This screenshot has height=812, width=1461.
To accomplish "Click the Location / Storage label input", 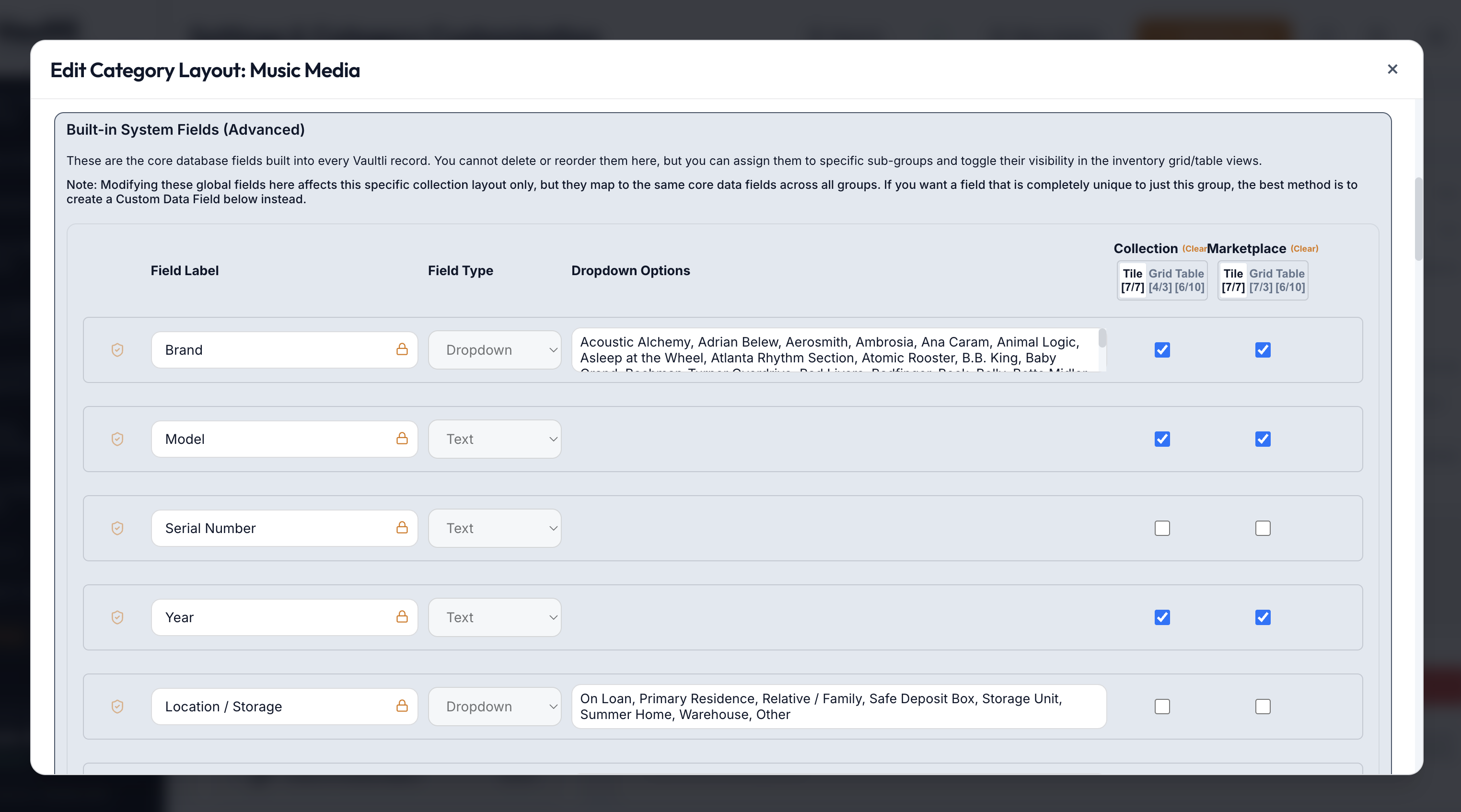I will (285, 706).
